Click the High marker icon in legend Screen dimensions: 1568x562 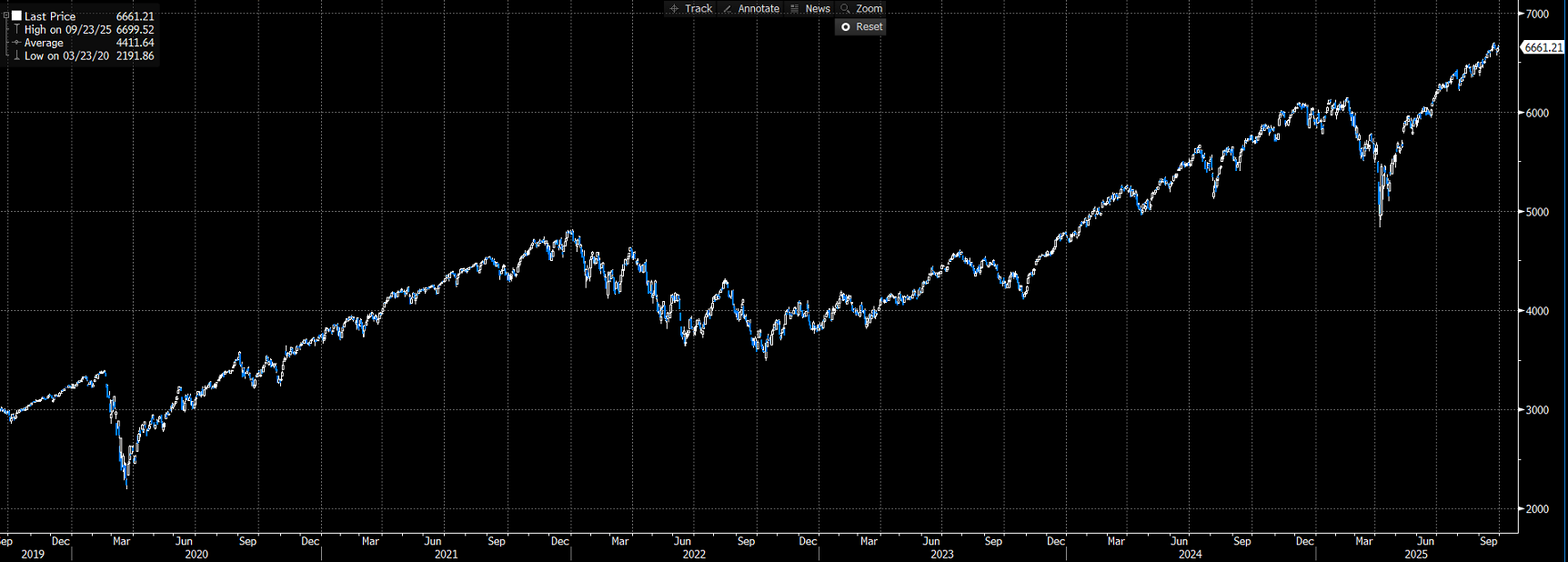[16, 29]
